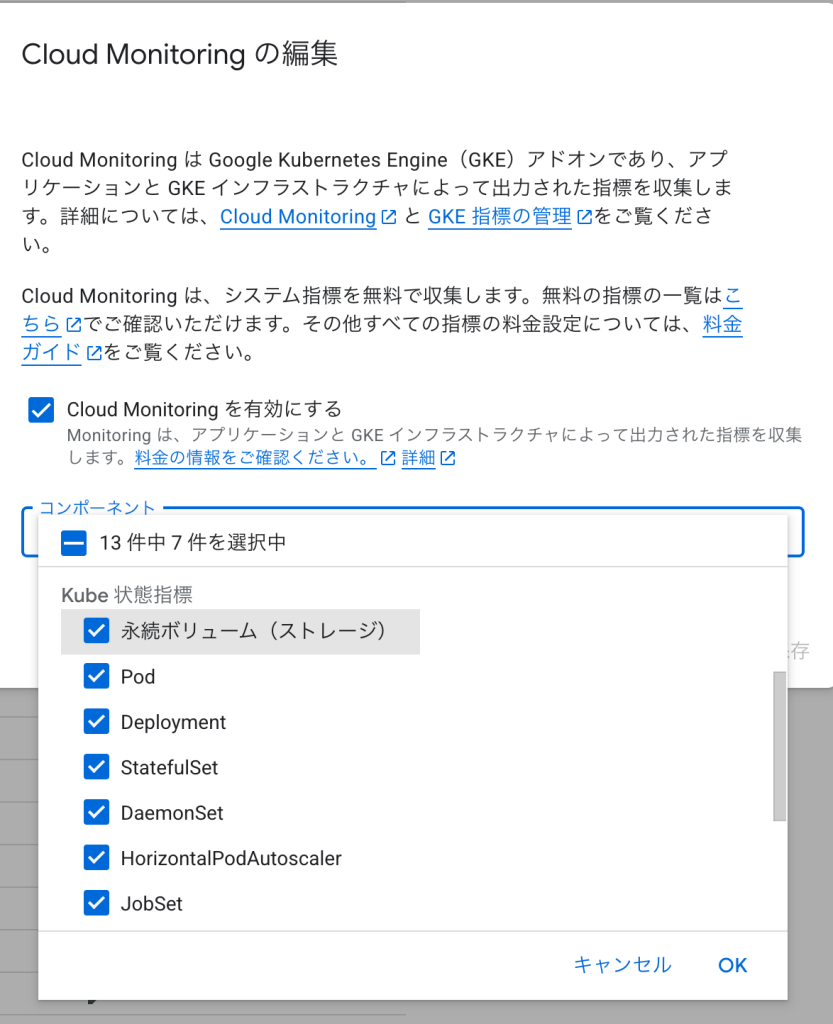The height and width of the screenshot is (1024, 833).
Task: Click the コンポーネント field label
Action: (97, 508)
